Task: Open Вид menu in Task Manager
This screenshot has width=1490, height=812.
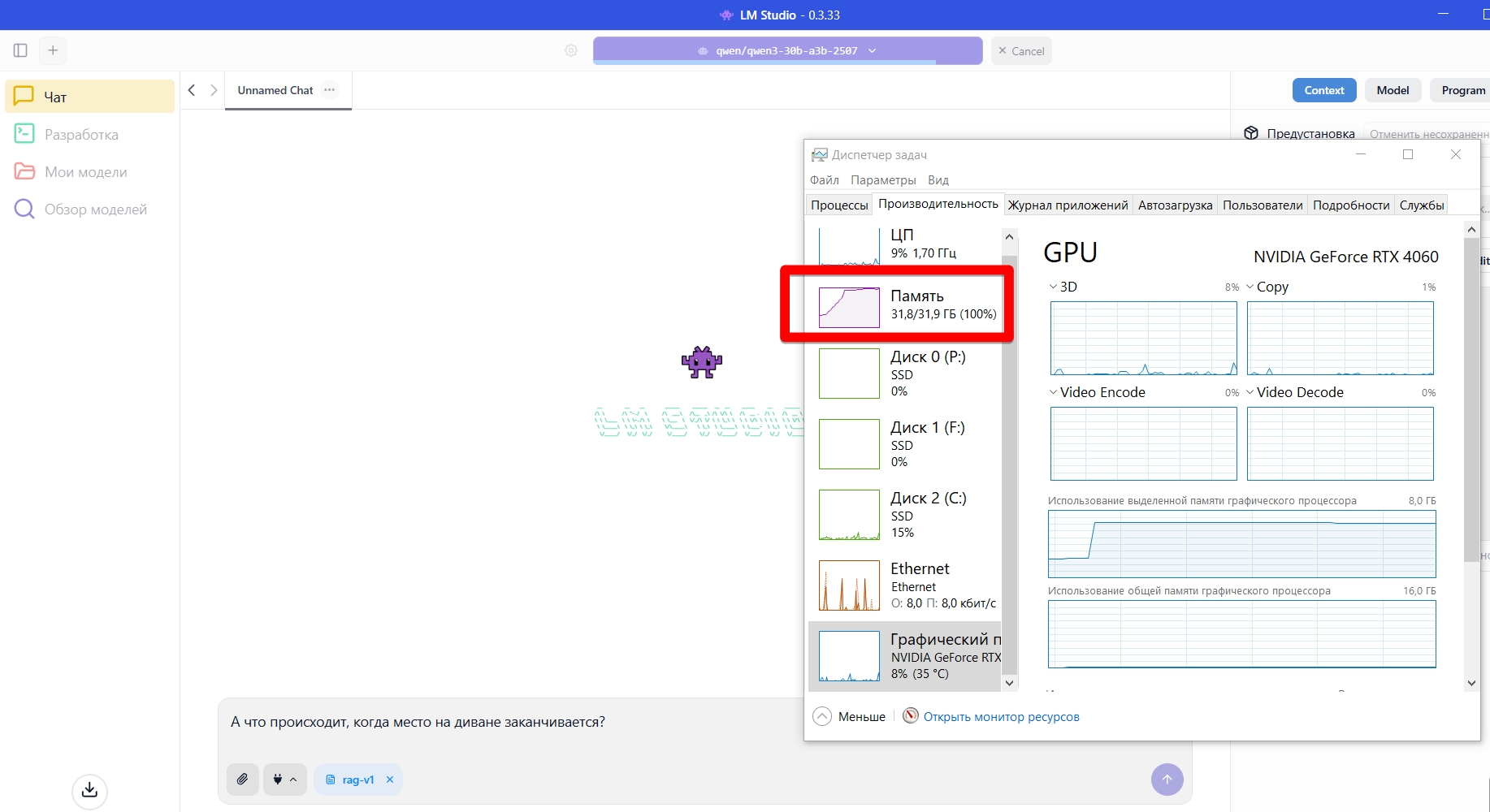Action: point(938,180)
